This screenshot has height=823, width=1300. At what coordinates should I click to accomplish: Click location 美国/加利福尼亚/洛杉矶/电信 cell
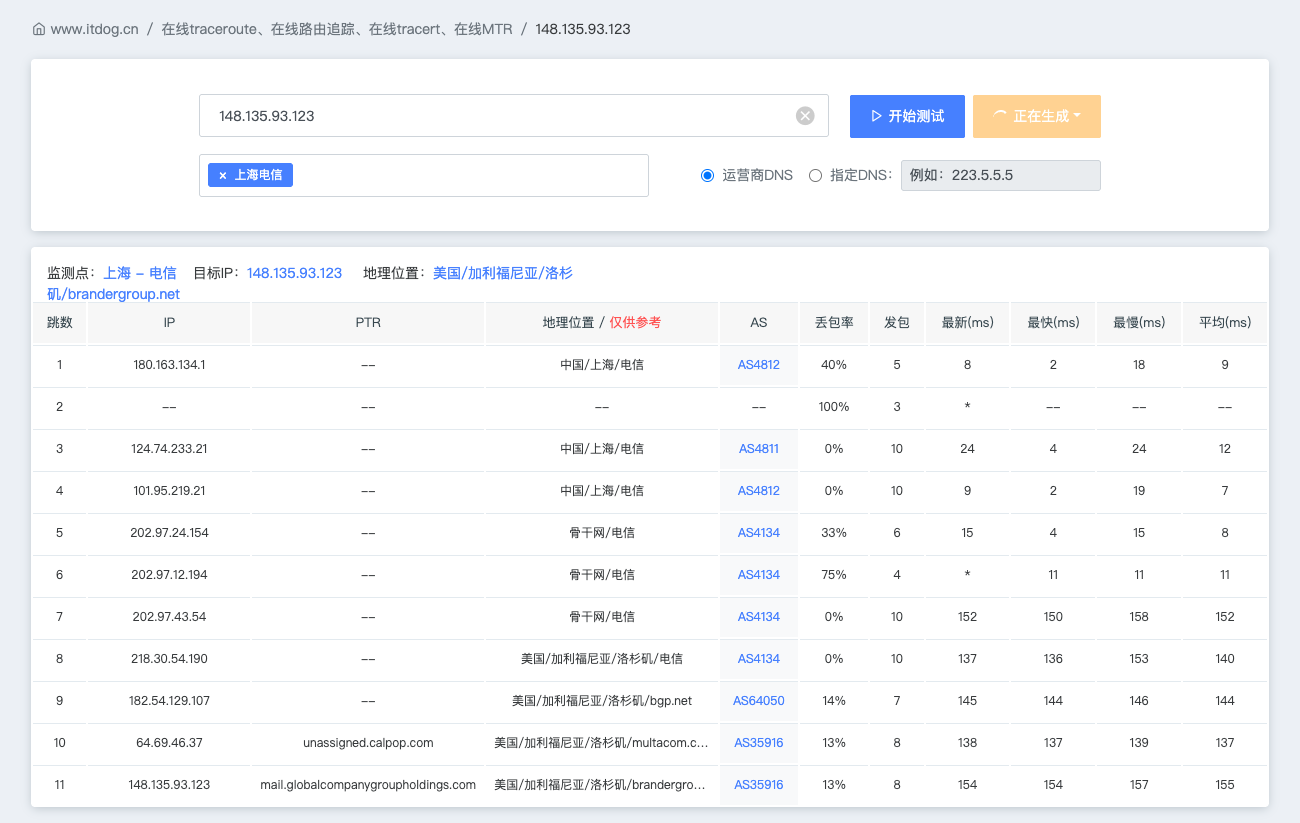coord(602,659)
